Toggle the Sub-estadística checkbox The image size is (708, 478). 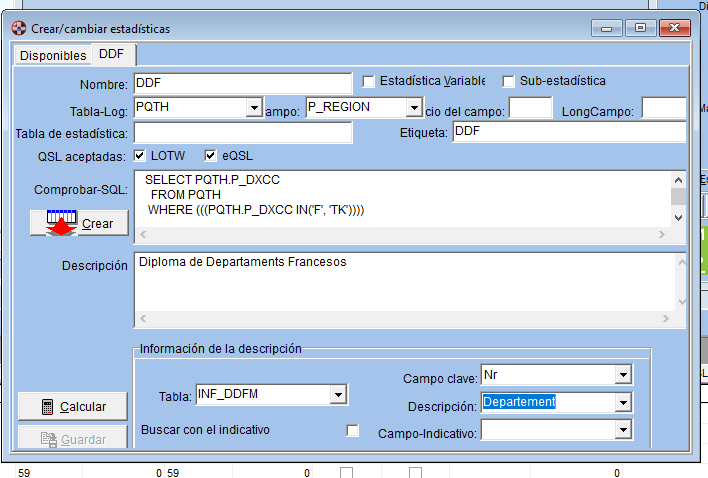[x=508, y=81]
